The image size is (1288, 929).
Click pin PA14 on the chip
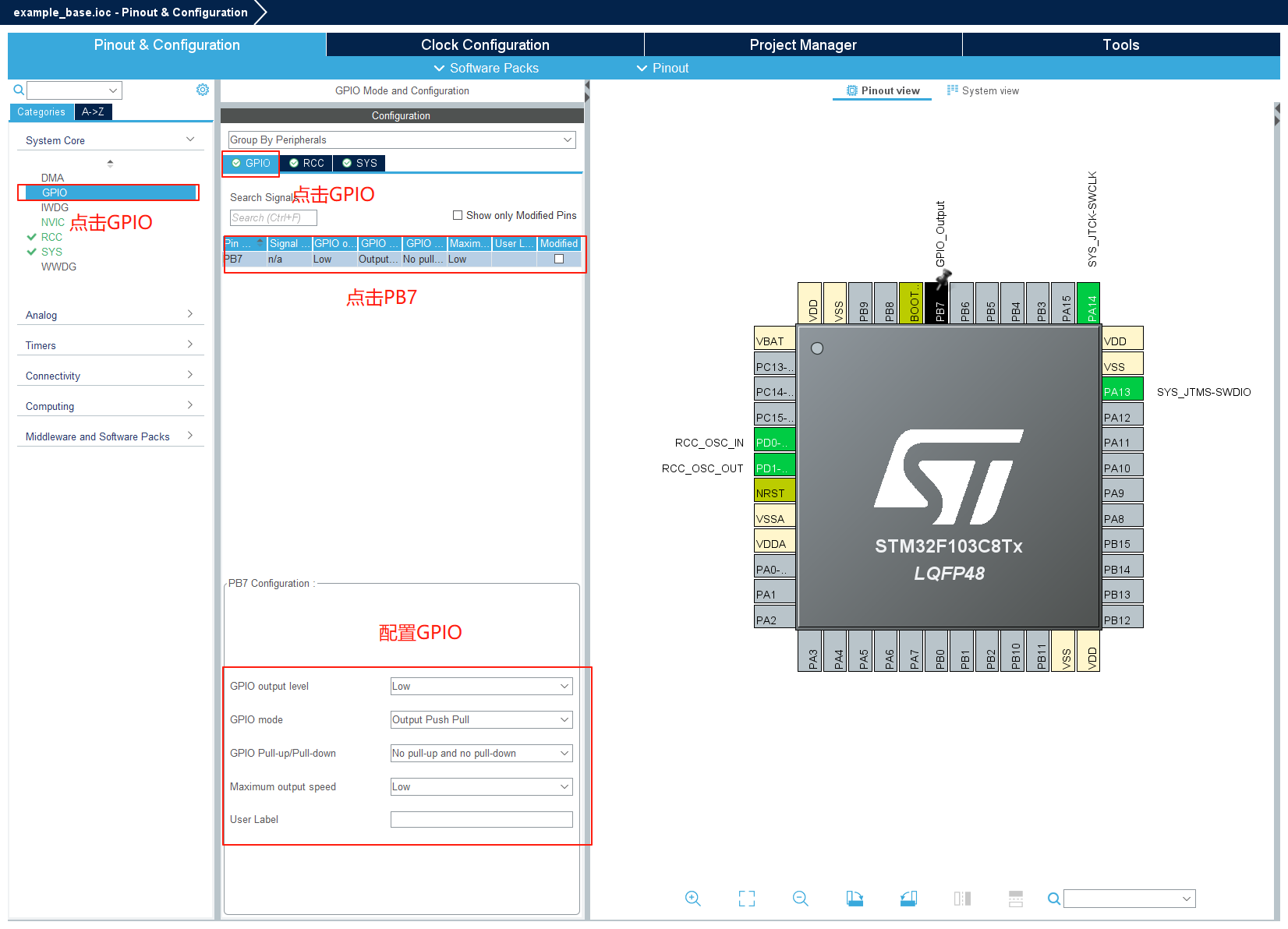1088,302
